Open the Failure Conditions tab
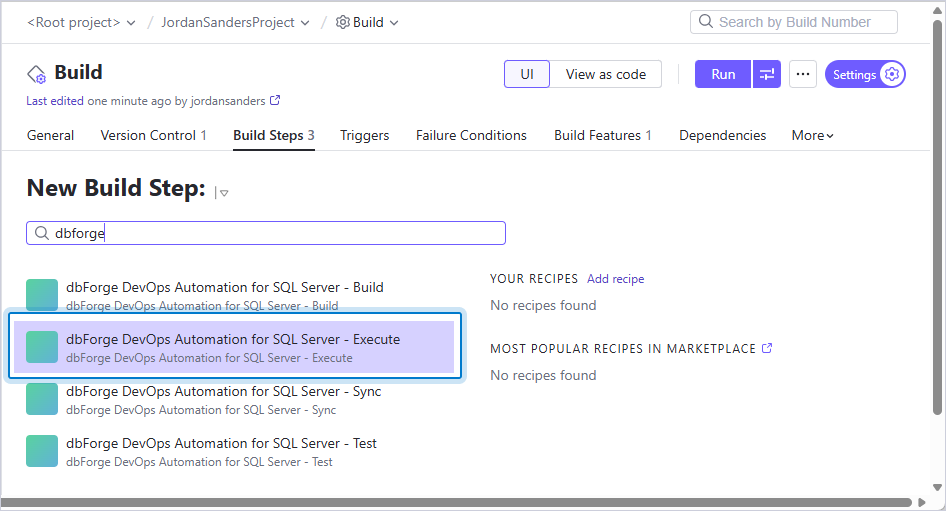The image size is (946, 511). (471, 135)
